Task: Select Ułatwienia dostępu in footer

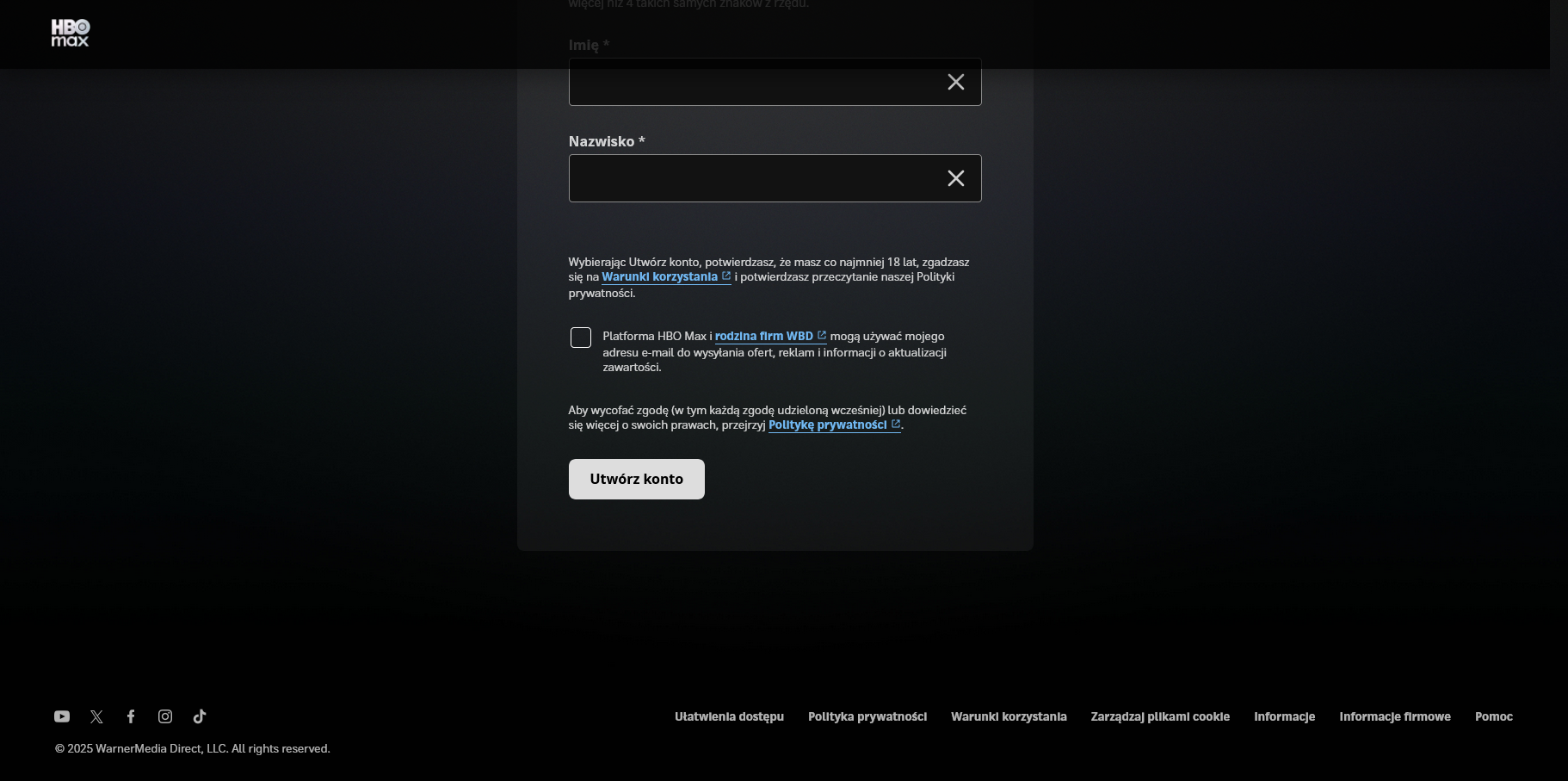Action: (729, 716)
